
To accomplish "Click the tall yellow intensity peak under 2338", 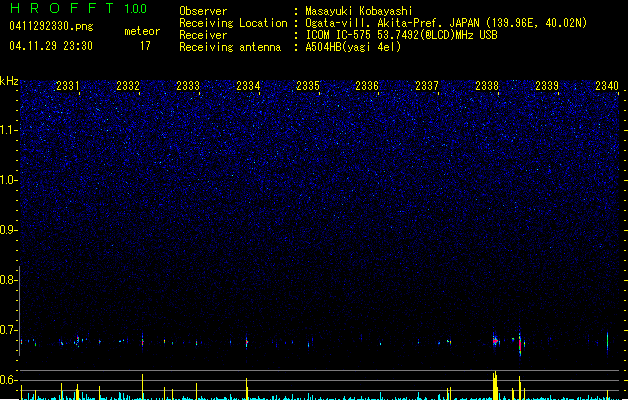I will tap(495, 385).
